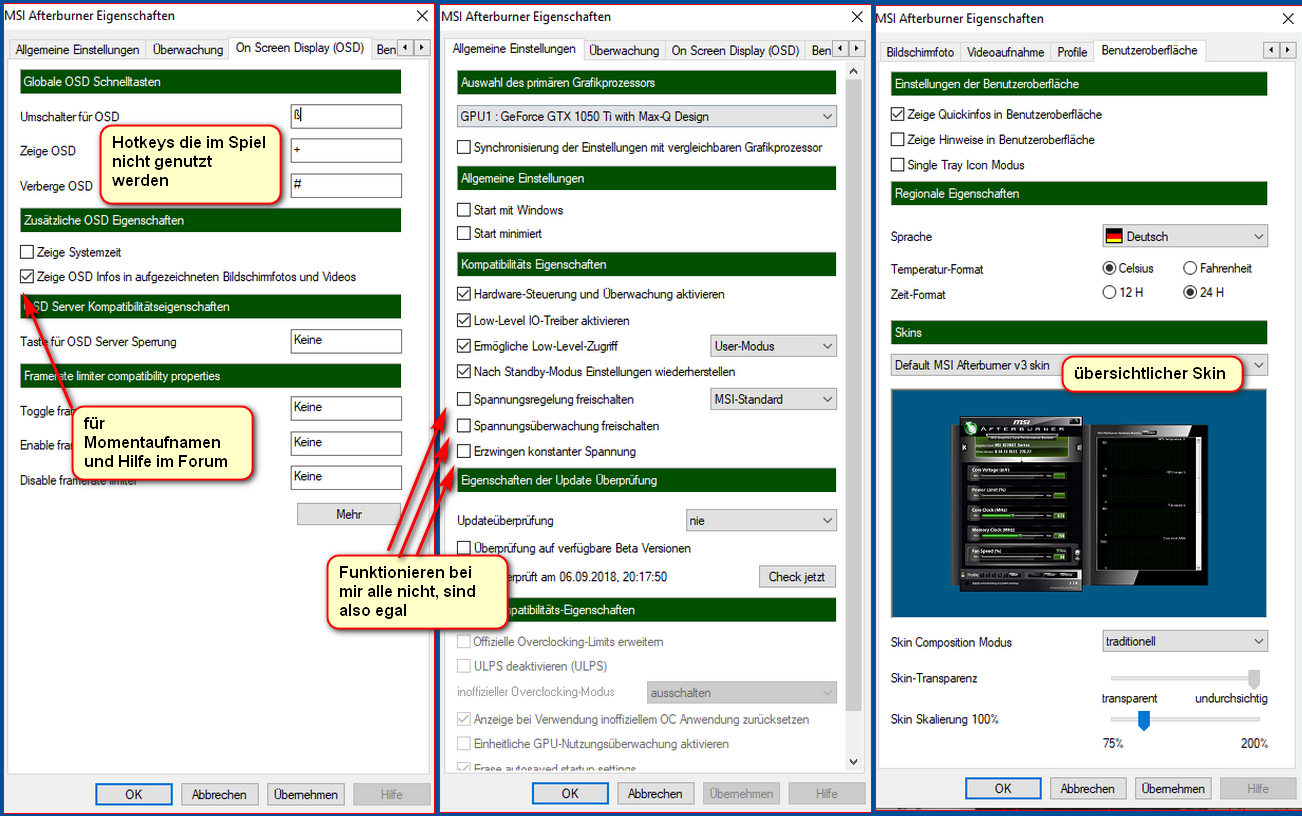Enable Start mit Windows
The width and height of the screenshot is (1302, 816).
[x=464, y=210]
